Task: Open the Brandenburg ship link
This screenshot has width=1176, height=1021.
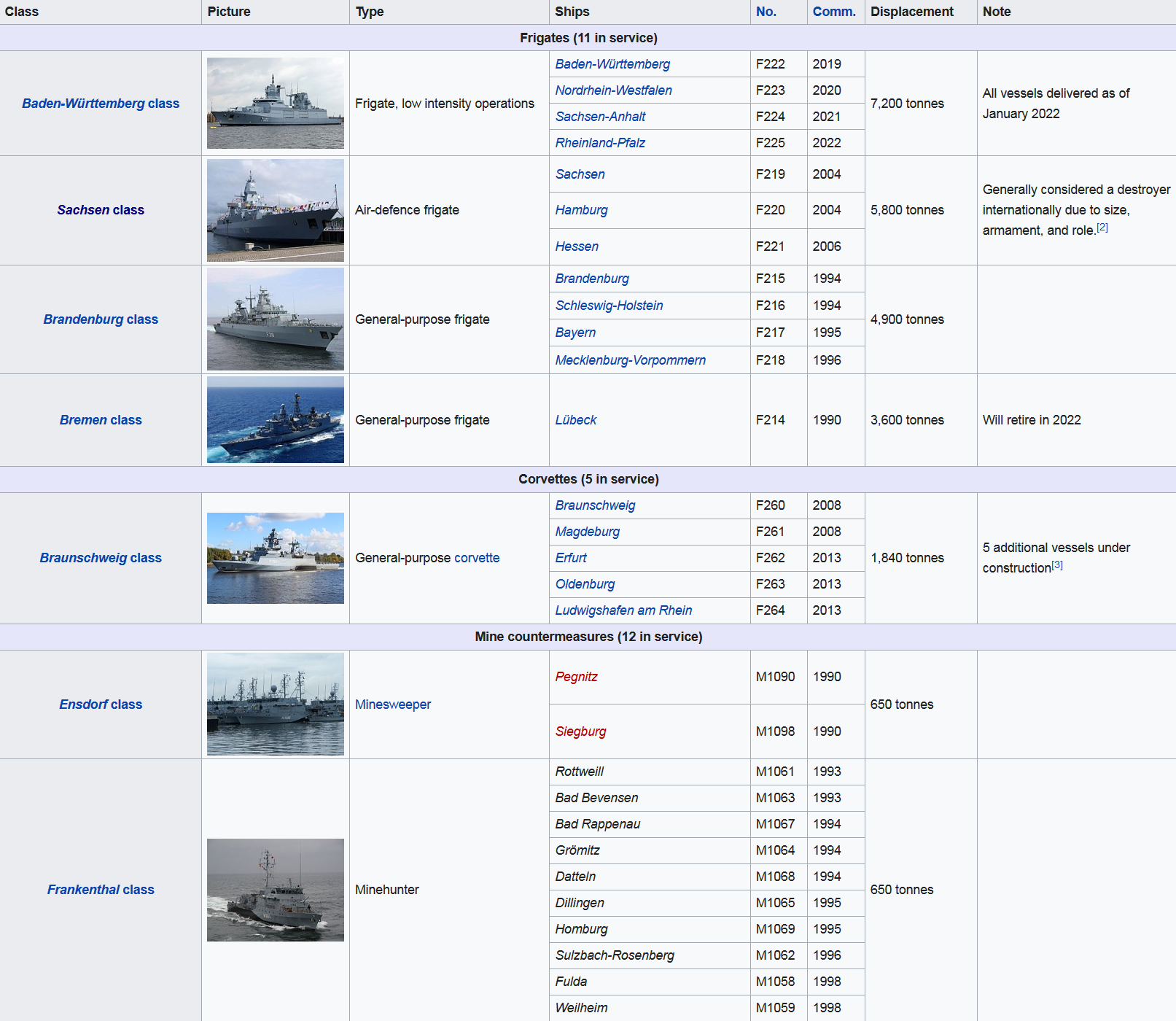Action: [592, 279]
